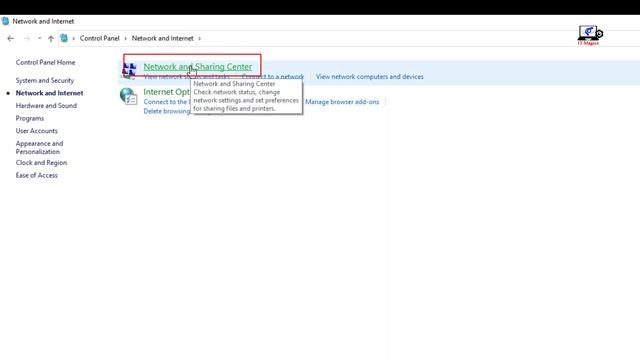Image resolution: width=640 pixels, height=360 pixels.
Task: Open Ease of Access category
Action: (x=37, y=175)
